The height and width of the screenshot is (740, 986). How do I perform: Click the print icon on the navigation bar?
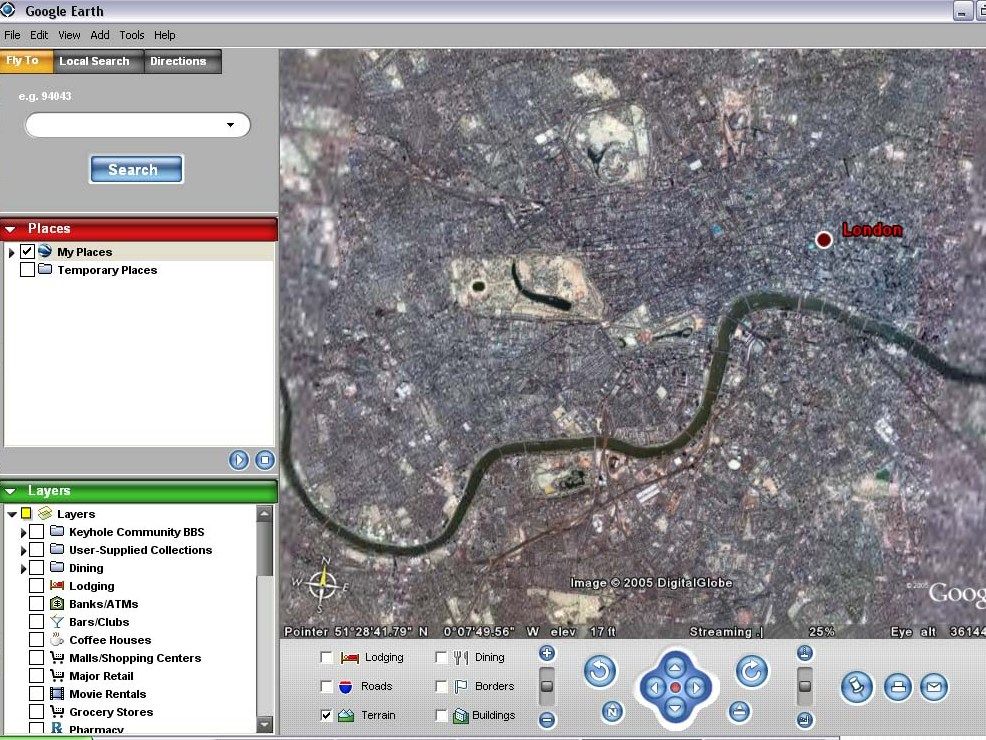point(897,687)
